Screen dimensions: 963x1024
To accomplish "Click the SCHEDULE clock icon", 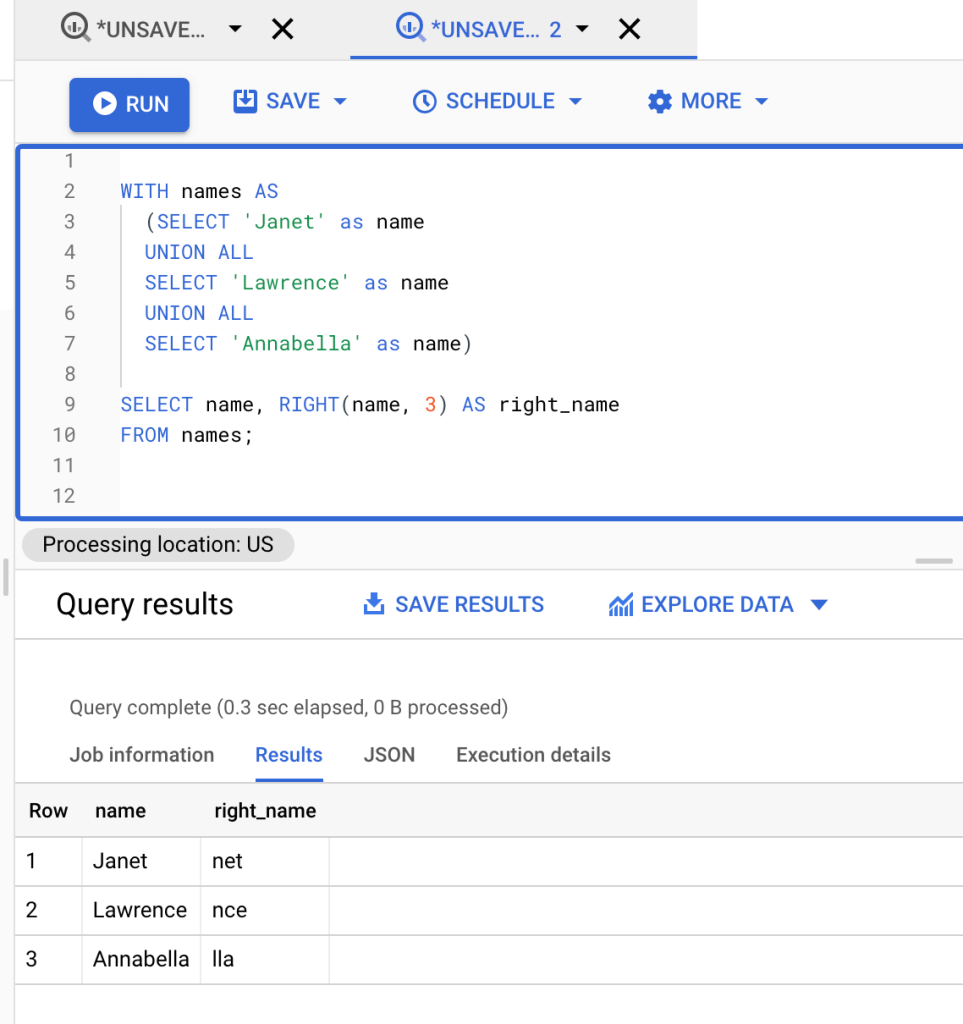I will click(x=424, y=101).
